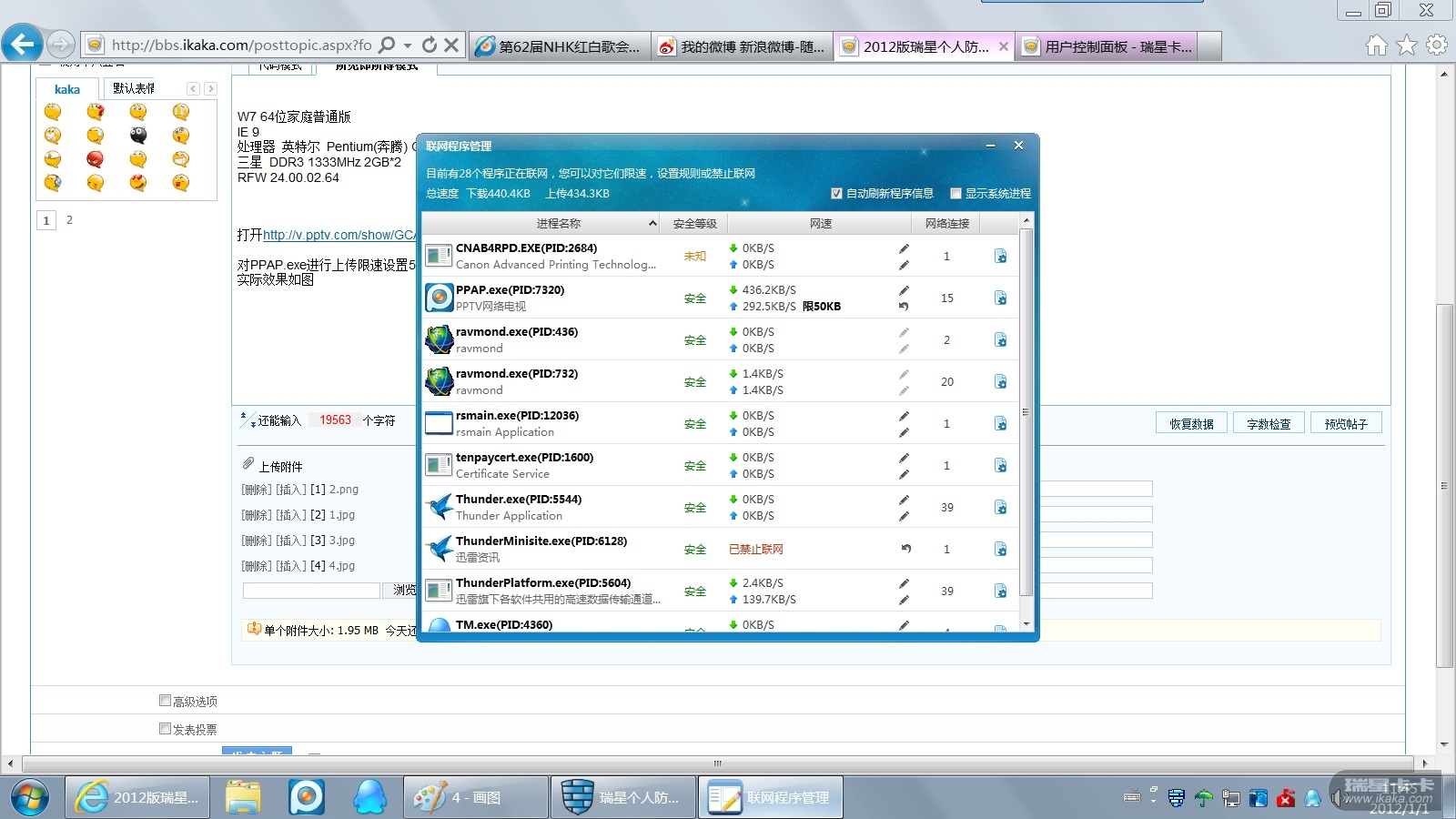Viewport: 1456px width, 819px height.
Task: Open the IE home page button
Action: 1377,45
